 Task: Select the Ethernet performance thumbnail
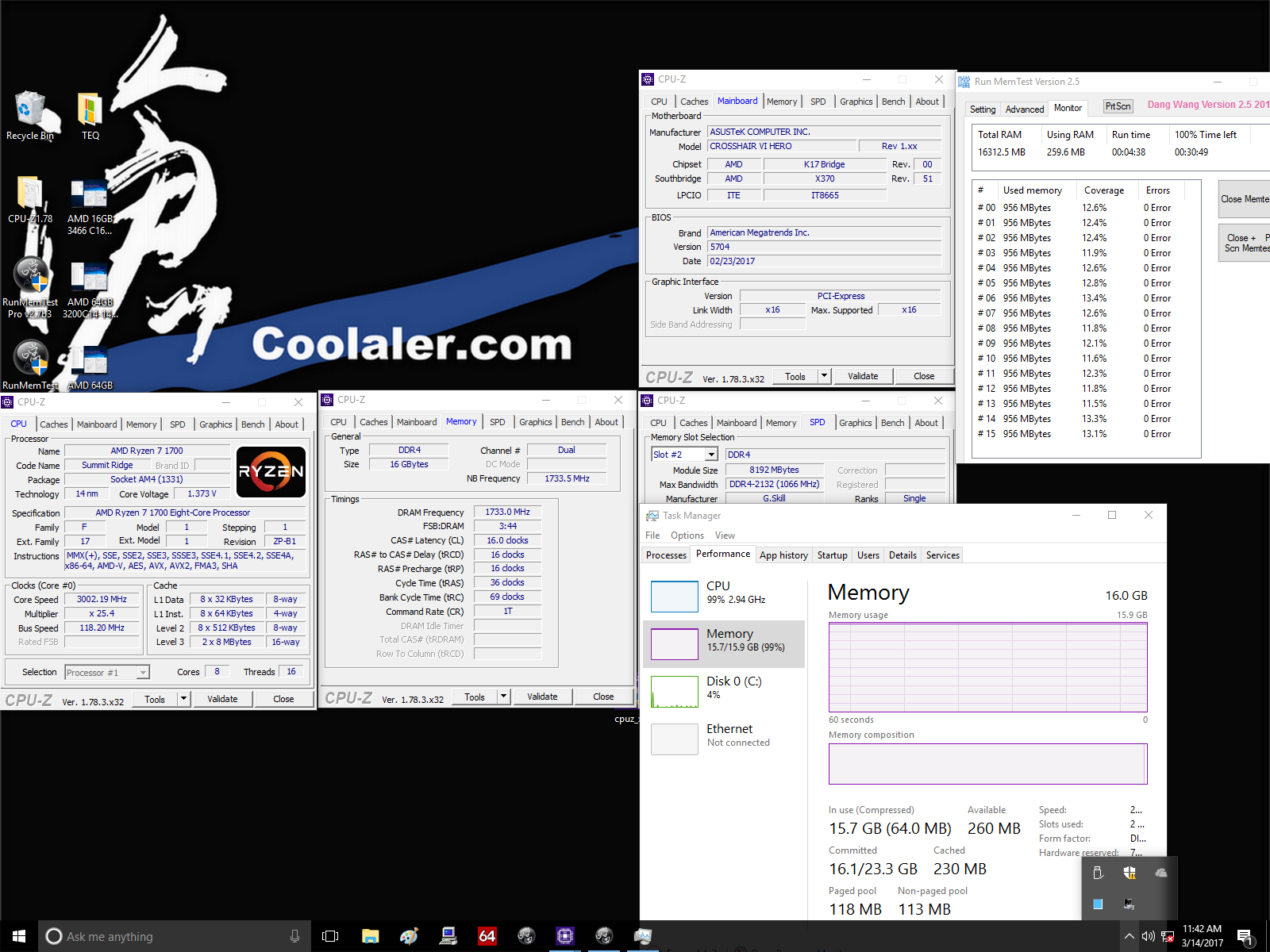point(674,739)
